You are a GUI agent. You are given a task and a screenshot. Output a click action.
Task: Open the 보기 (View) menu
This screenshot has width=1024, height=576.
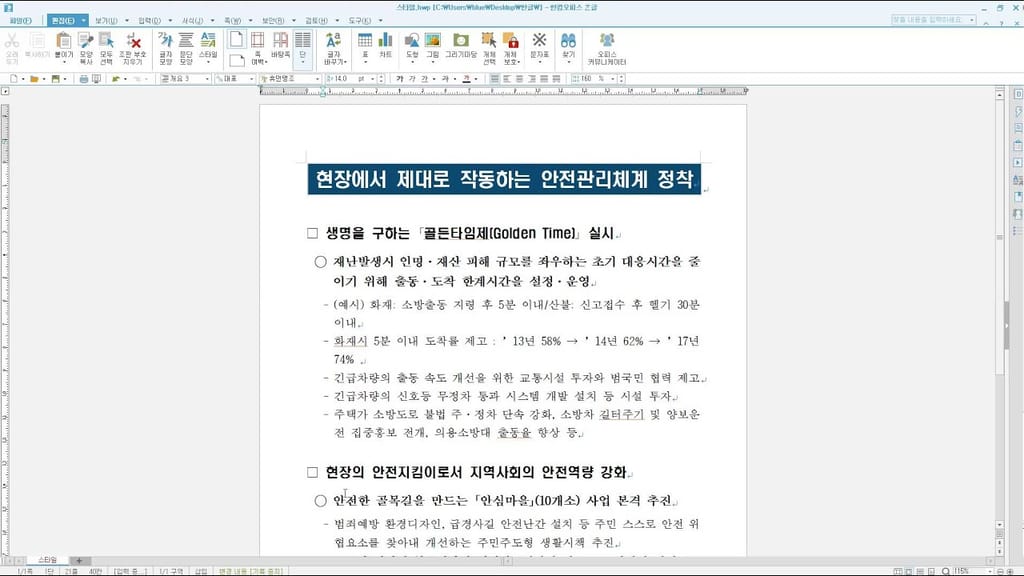[x=106, y=21]
